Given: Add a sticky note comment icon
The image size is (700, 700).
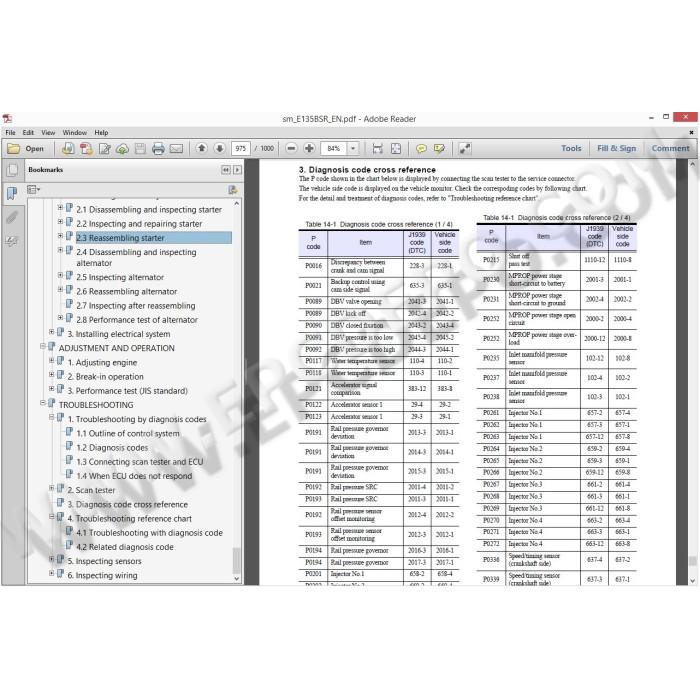Looking at the screenshot, I should point(421,149).
